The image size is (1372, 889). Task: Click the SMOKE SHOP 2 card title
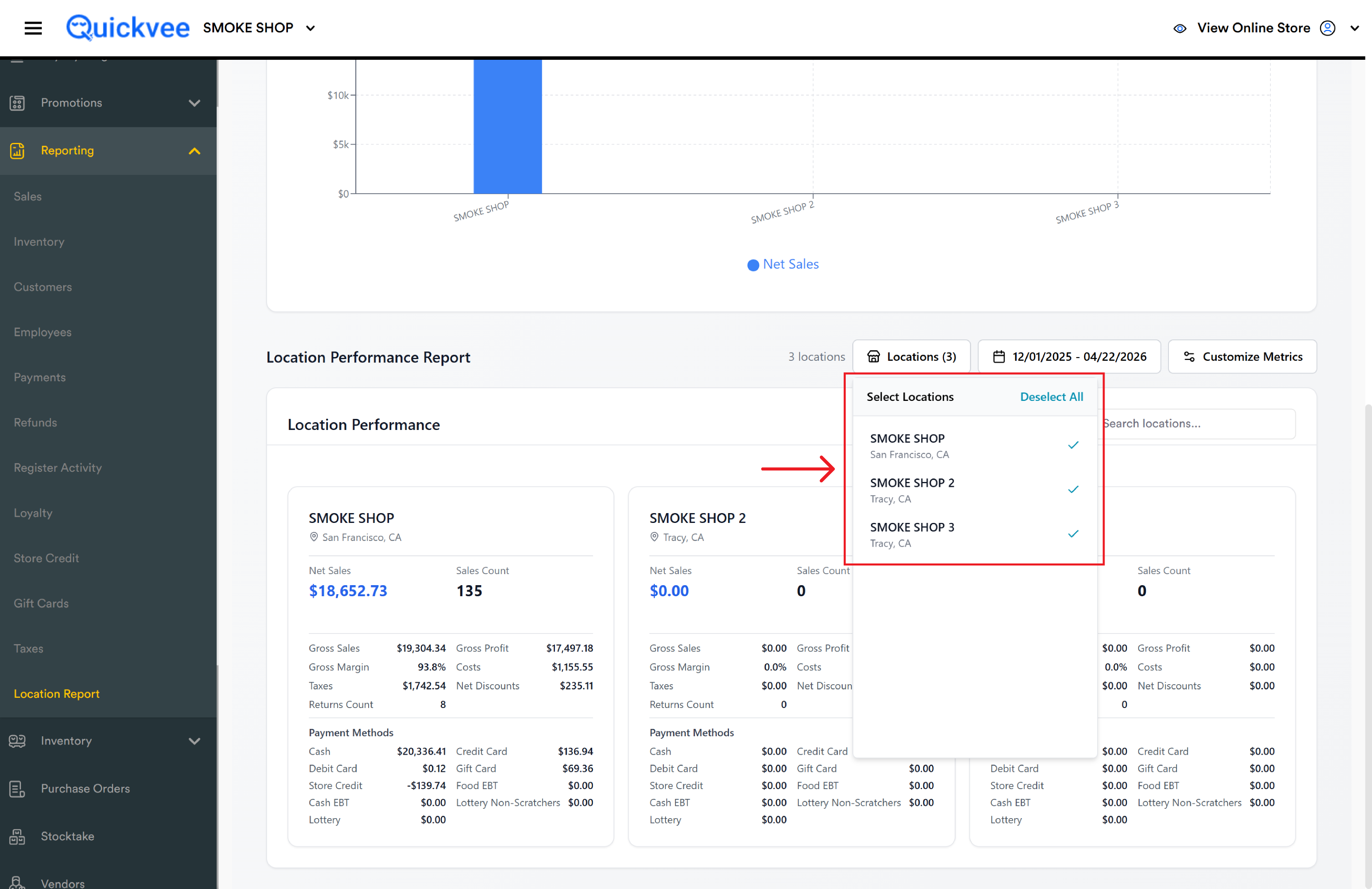(x=697, y=518)
